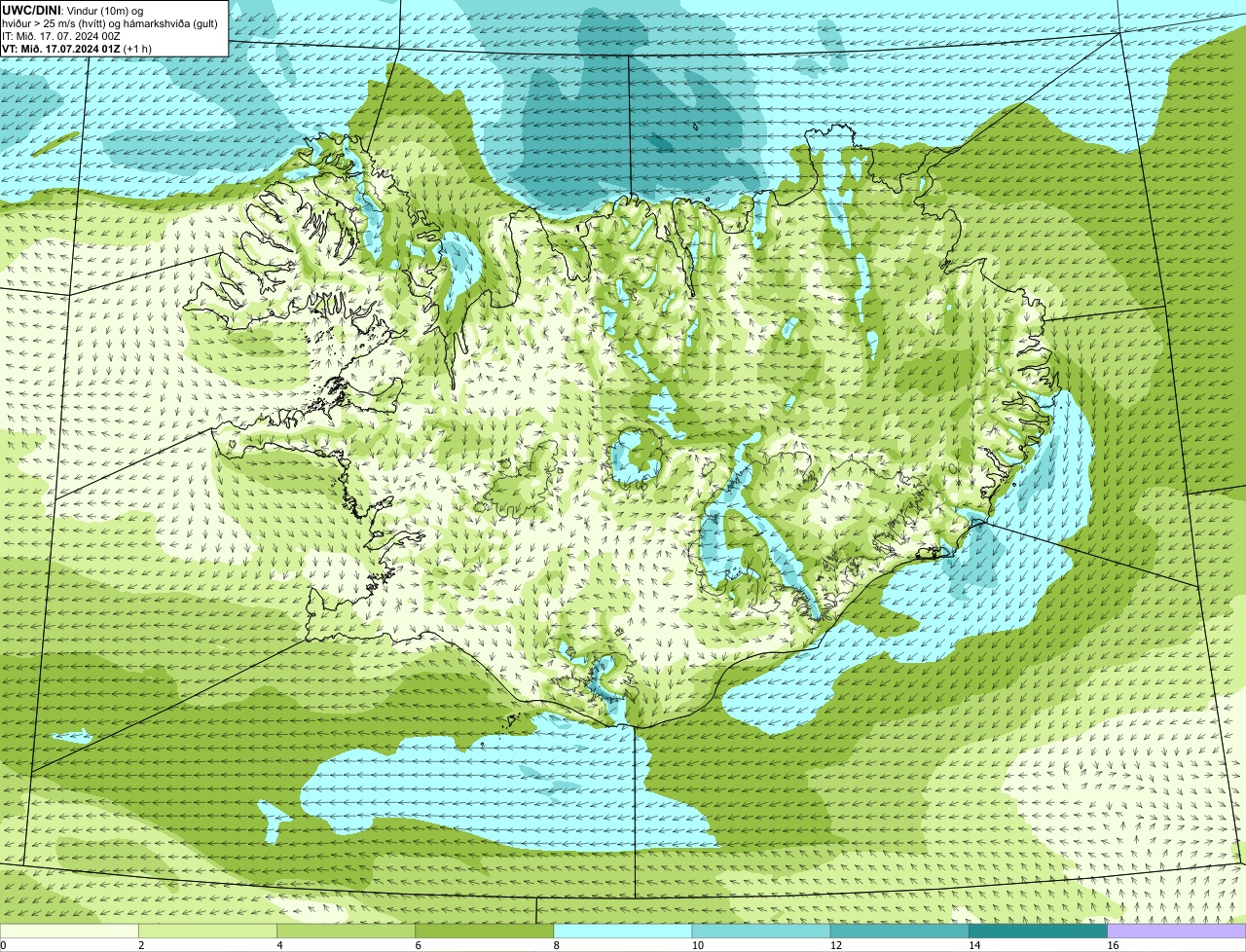Click the 'IT: Mið. 17. 07. 2024 00Z' line
The image size is (1246, 952).
click(61, 36)
